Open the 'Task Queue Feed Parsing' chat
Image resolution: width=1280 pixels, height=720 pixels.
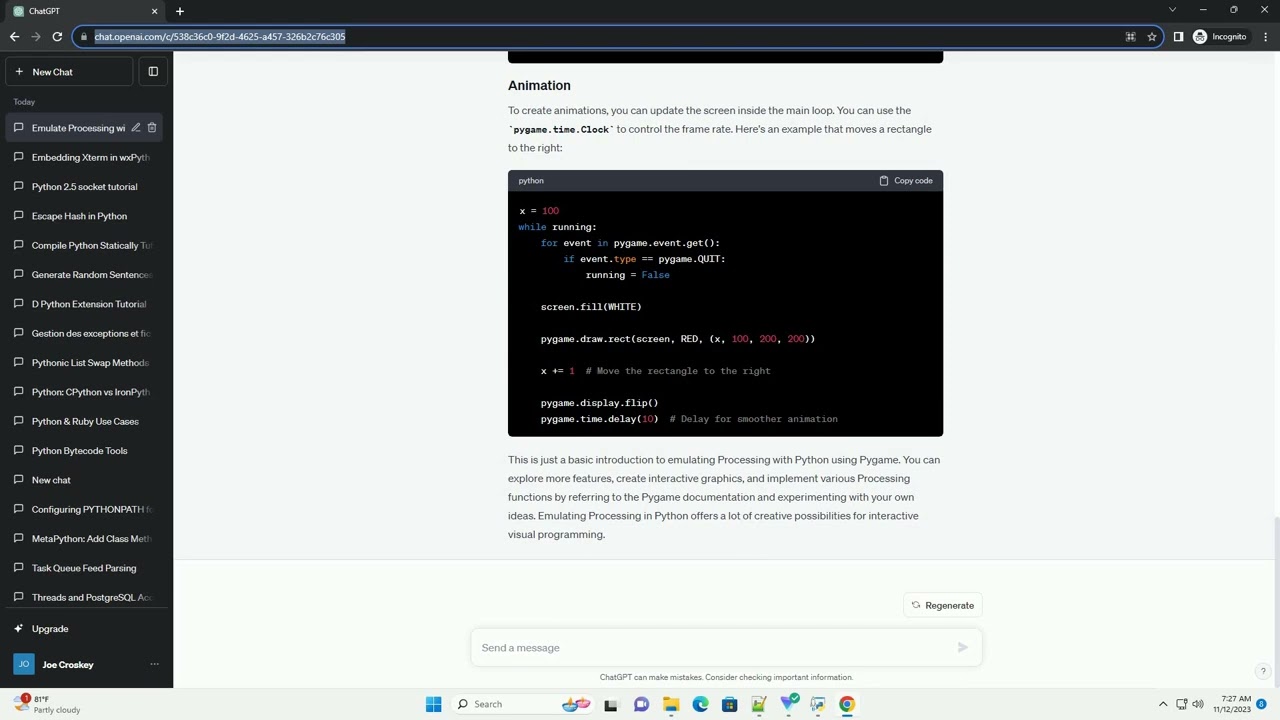pos(86,568)
